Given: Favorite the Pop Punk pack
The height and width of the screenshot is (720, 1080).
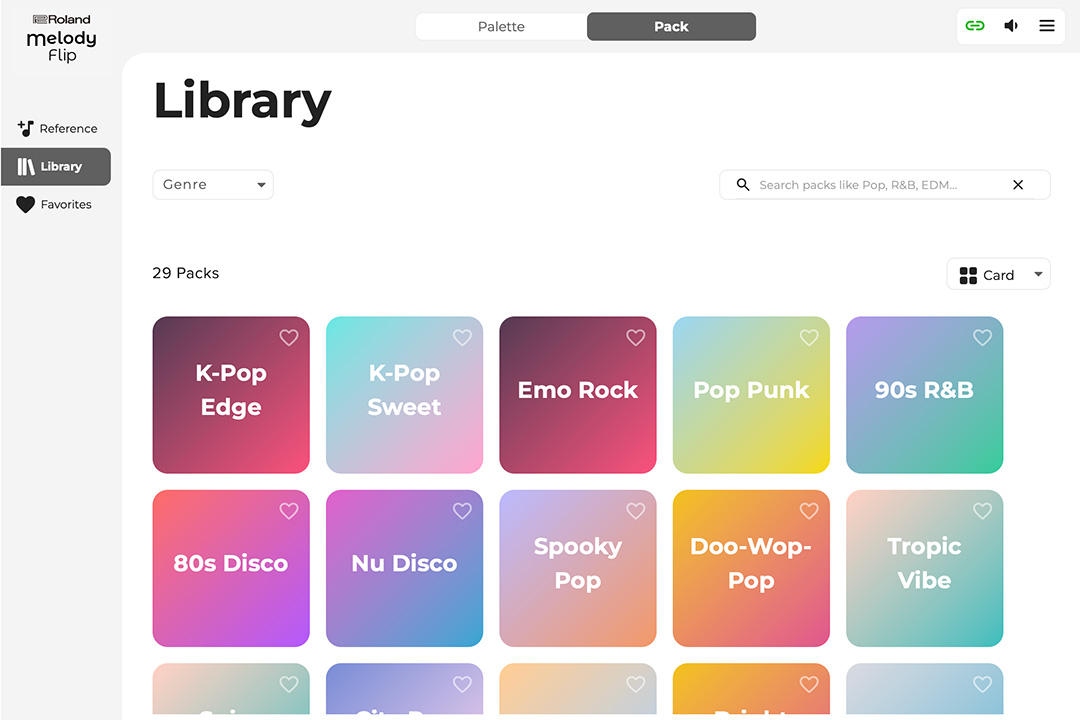Looking at the screenshot, I should pyautogui.click(x=809, y=338).
